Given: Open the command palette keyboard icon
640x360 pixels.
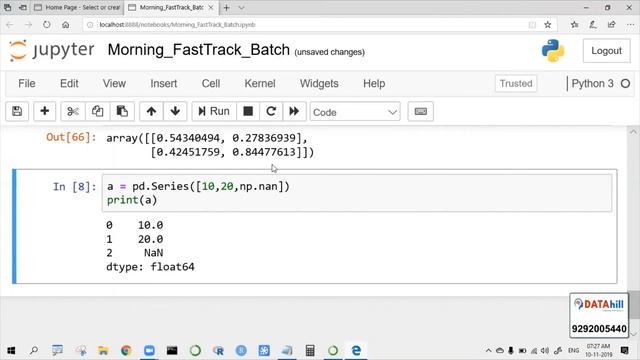Looking at the screenshot, I should [420, 111].
